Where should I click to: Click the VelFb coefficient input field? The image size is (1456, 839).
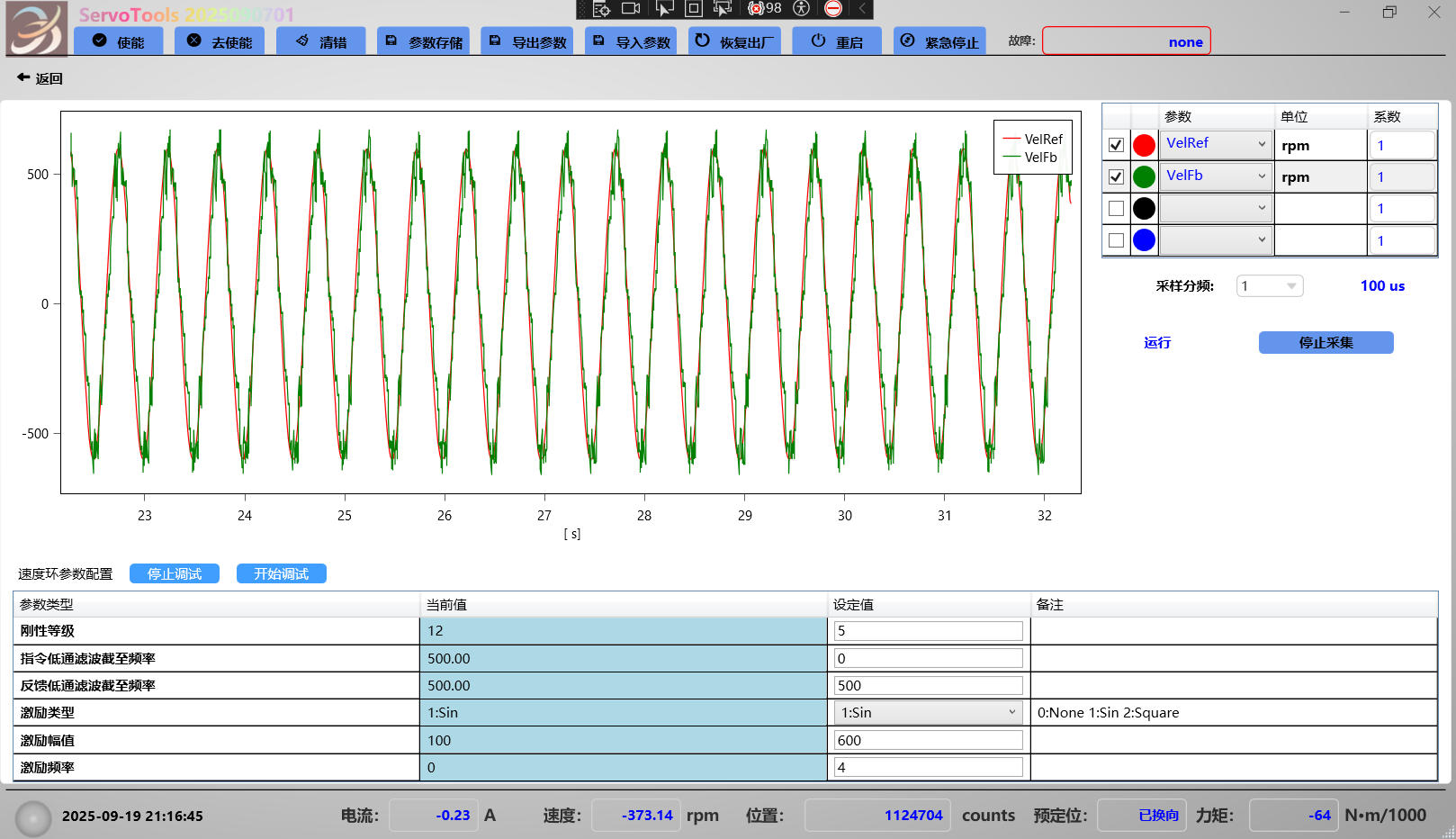(1402, 176)
